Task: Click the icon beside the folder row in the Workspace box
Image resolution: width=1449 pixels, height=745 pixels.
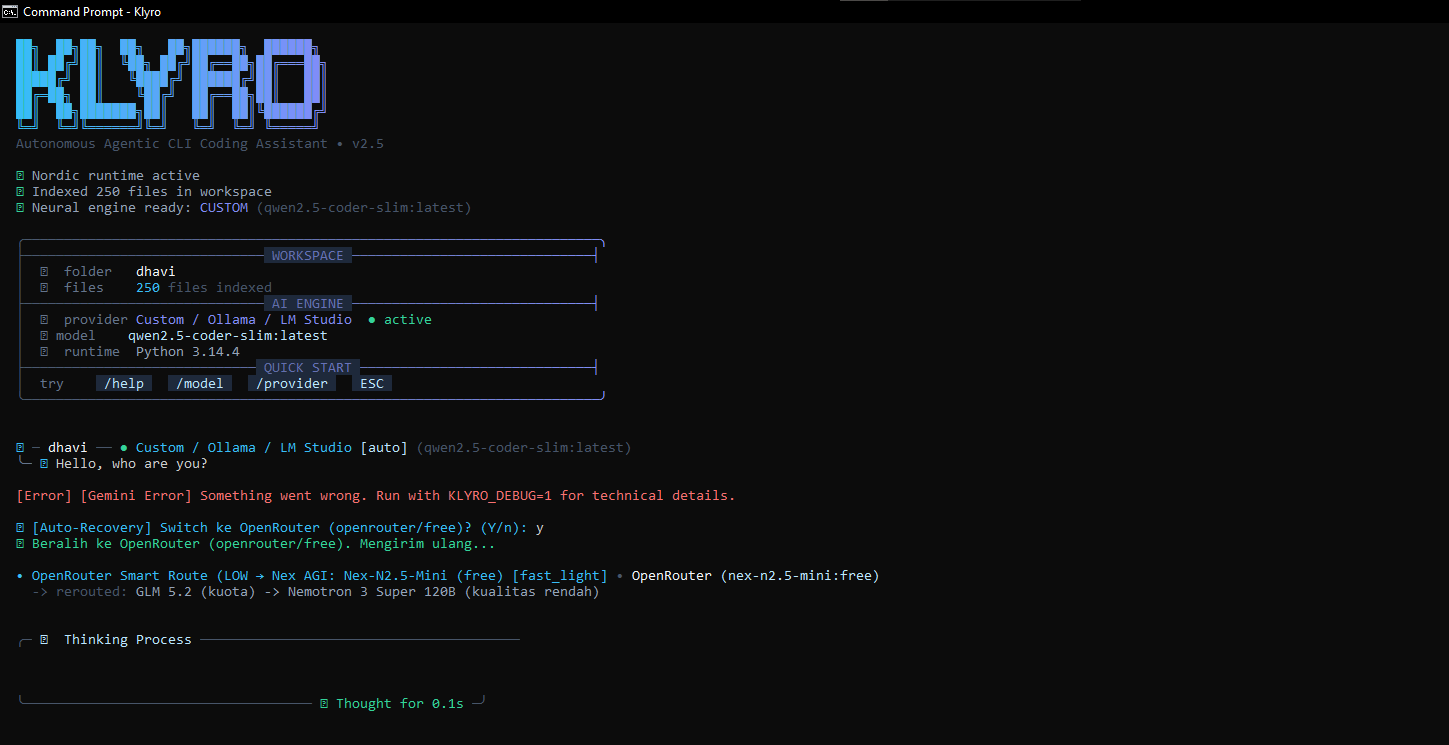Action: point(44,272)
